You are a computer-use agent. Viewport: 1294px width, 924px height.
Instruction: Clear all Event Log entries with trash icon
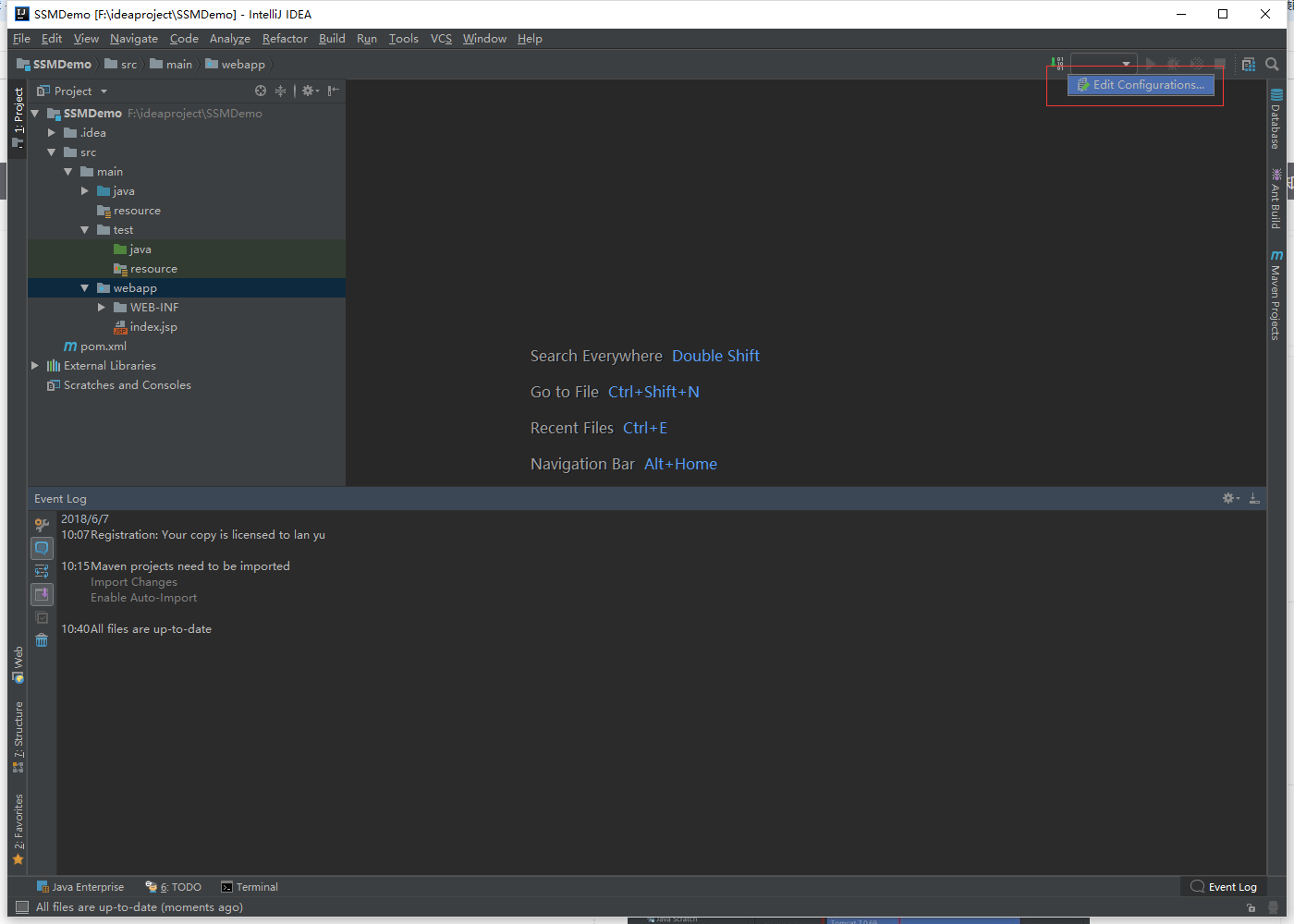(x=42, y=640)
